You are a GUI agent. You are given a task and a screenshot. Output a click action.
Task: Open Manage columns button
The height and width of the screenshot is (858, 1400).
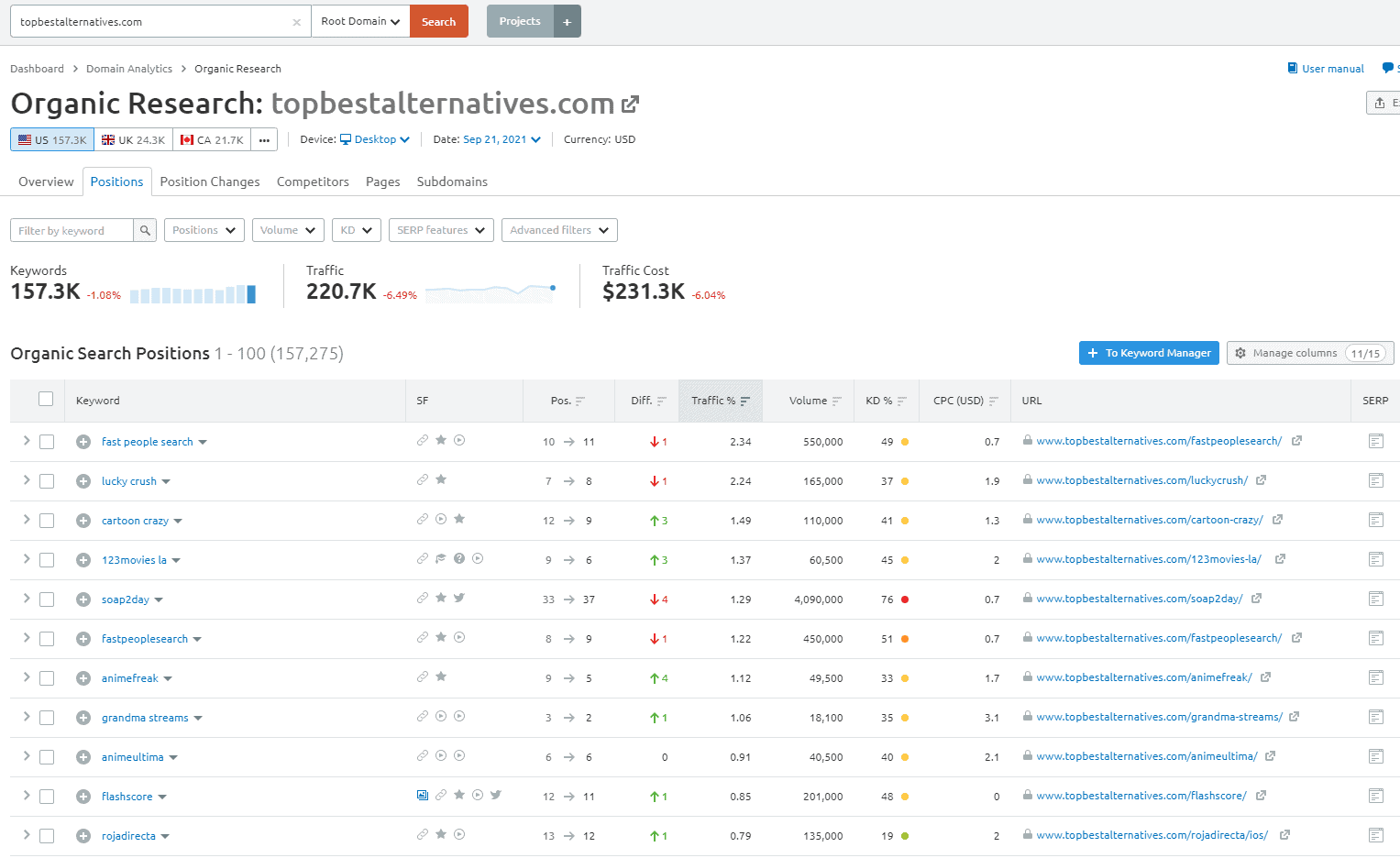point(1310,353)
